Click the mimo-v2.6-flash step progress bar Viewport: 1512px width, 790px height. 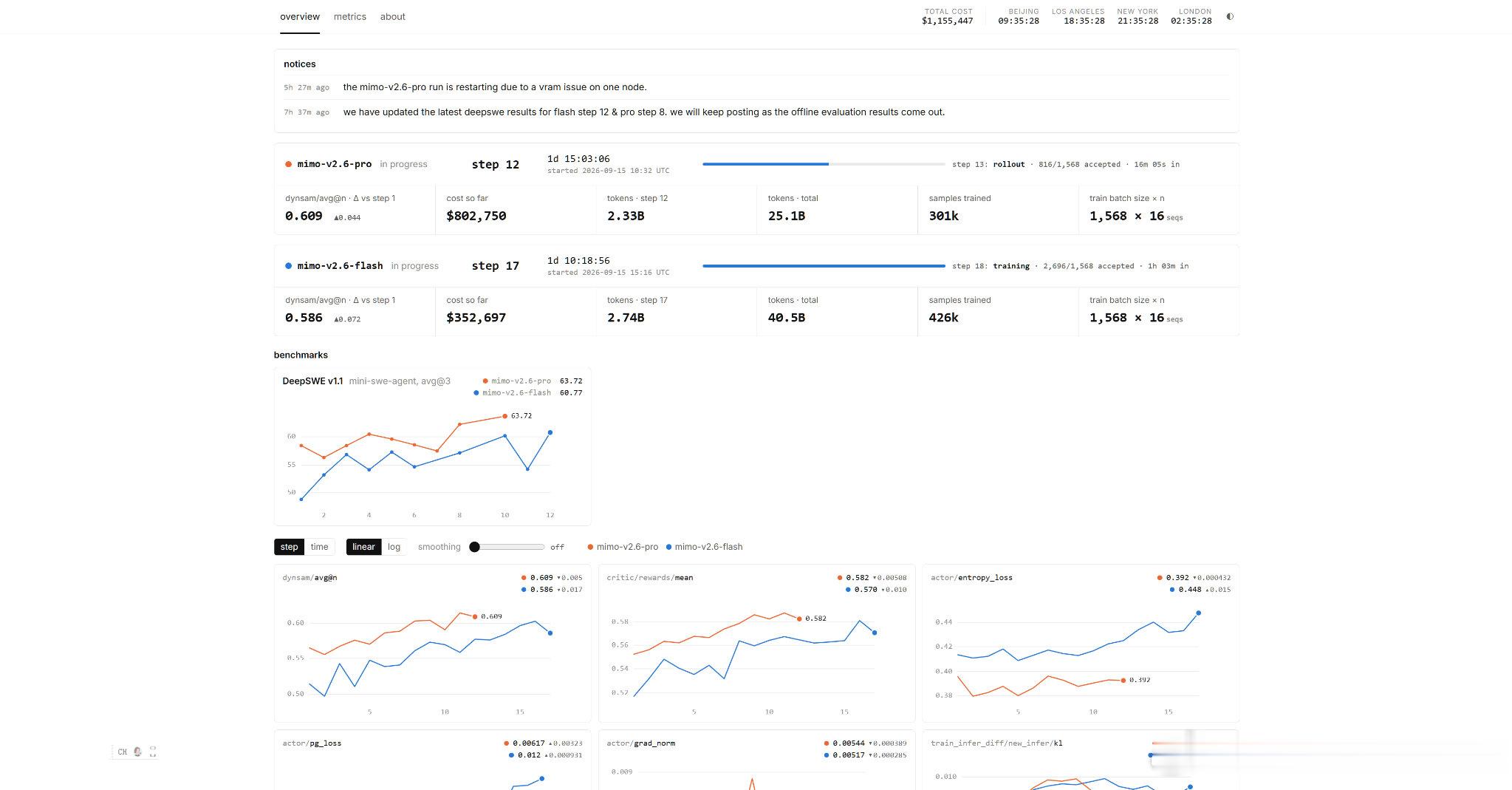(824, 266)
